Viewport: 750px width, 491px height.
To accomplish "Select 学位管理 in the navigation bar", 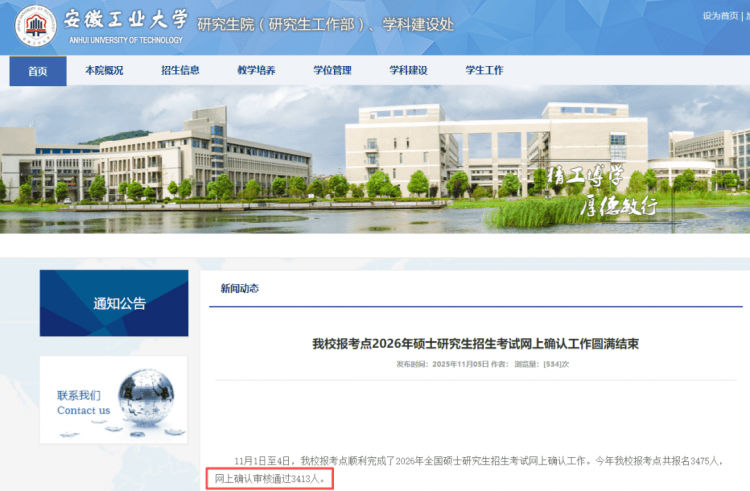I will [x=332, y=71].
